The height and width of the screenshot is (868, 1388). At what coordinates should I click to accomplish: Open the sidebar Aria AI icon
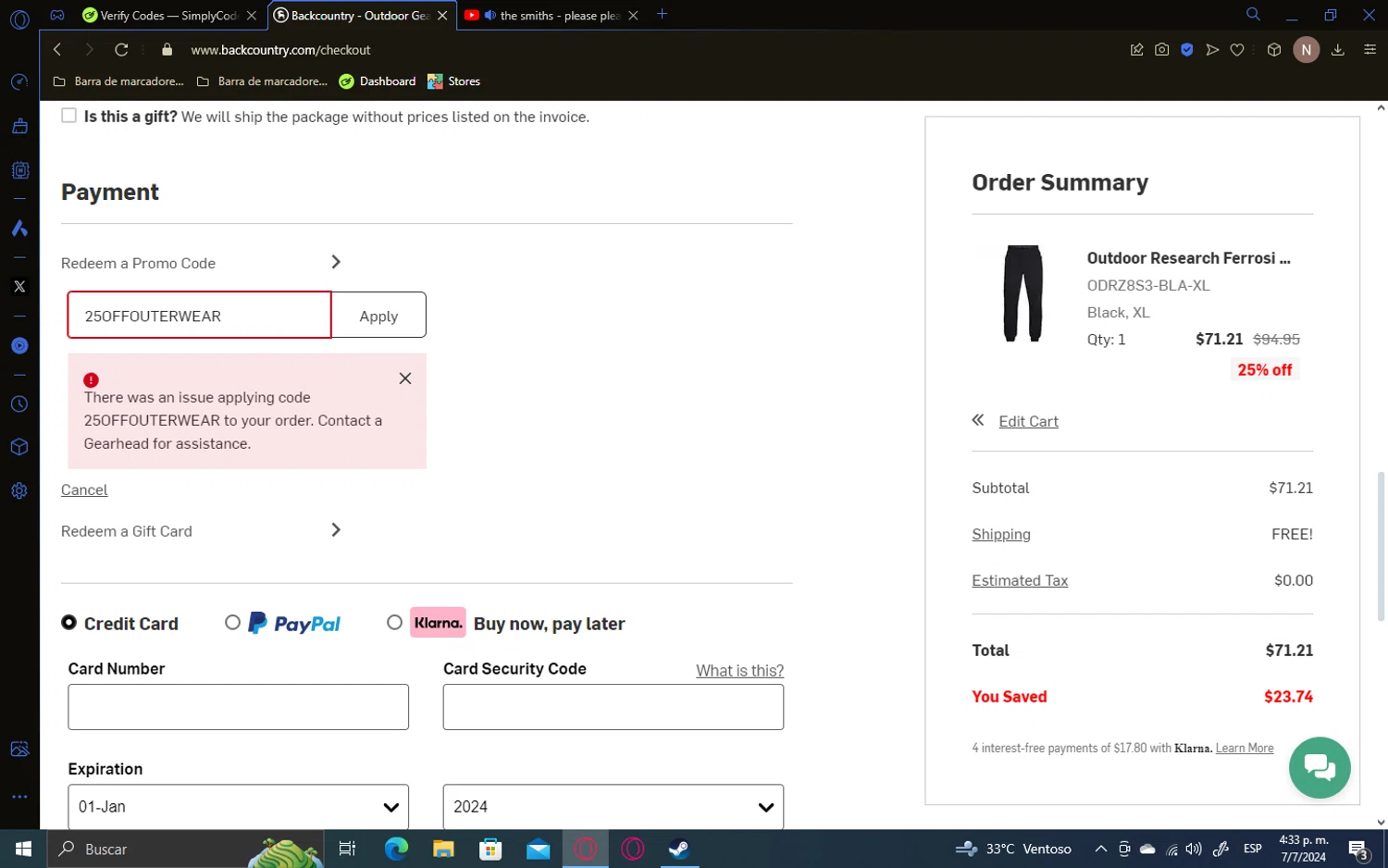tap(19, 228)
